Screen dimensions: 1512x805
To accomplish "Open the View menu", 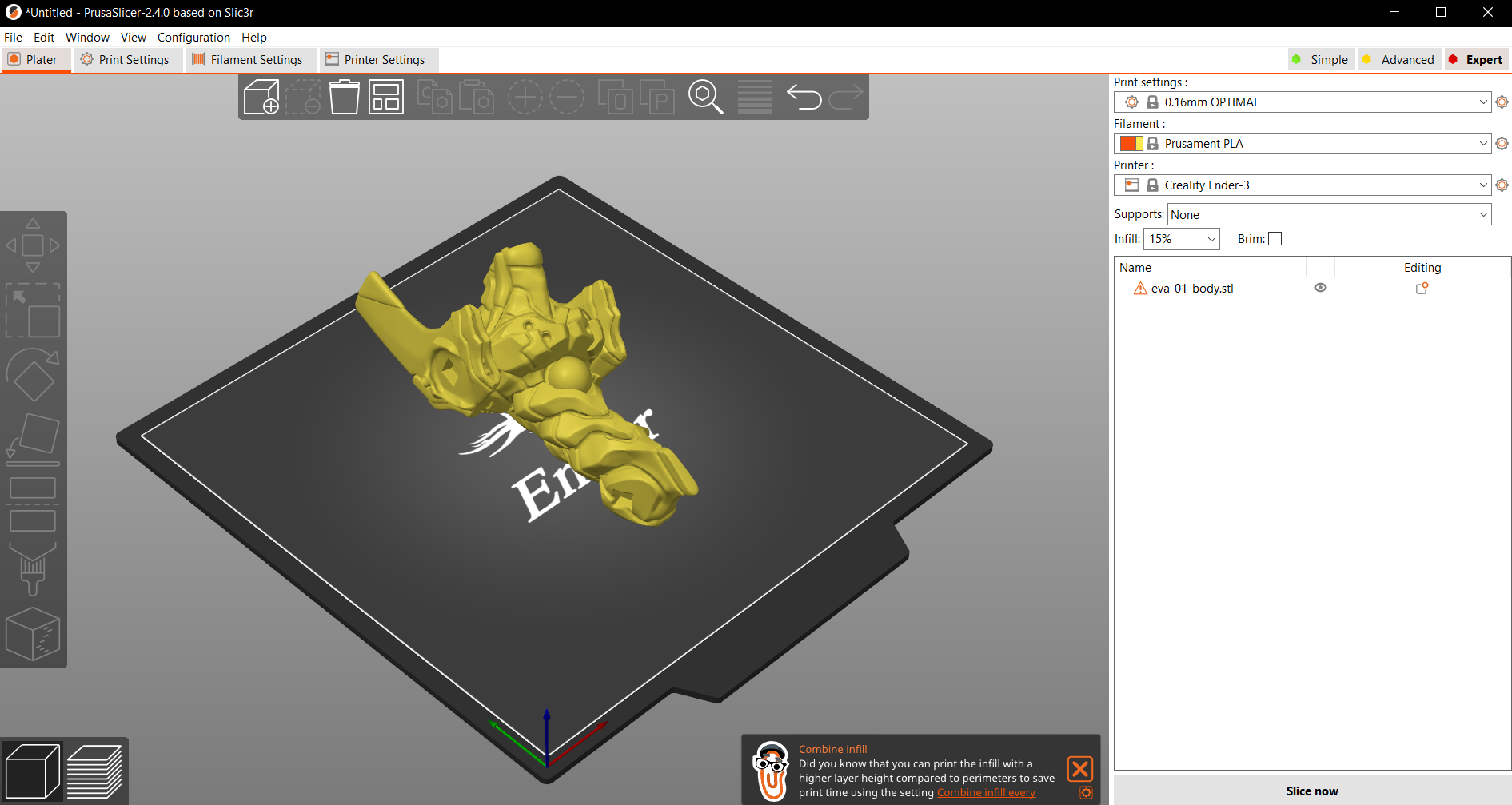I will (x=134, y=38).
